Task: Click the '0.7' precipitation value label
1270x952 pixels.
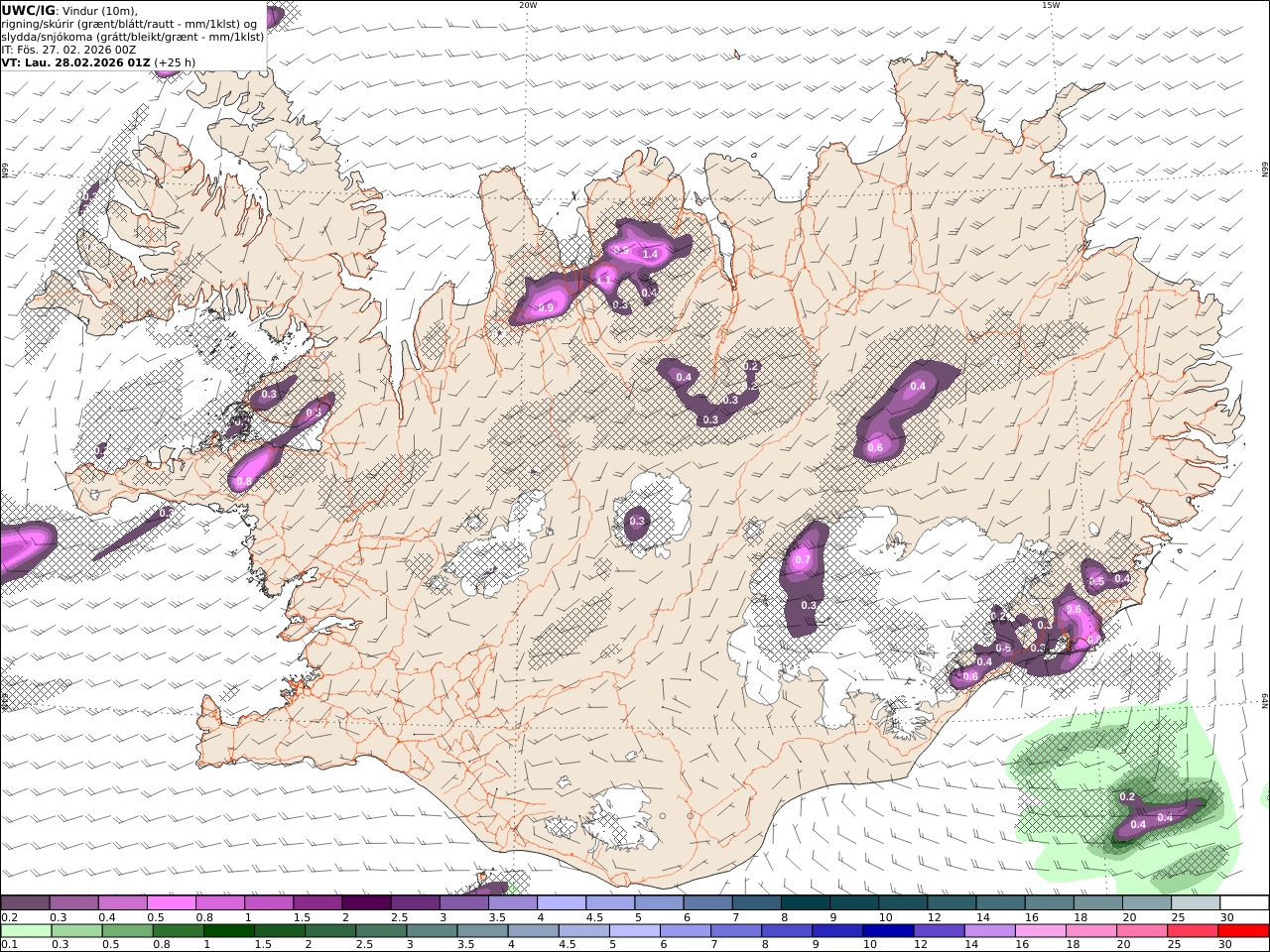Action: pyautogui.click(x=803, y=560)
